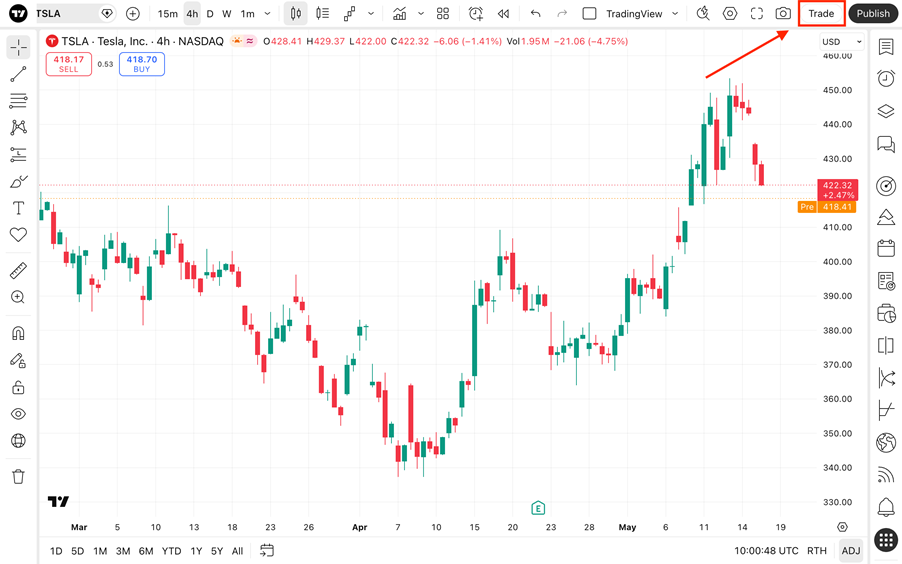Open timezone menu at 10:00:48 UTC

coord(766,551)
